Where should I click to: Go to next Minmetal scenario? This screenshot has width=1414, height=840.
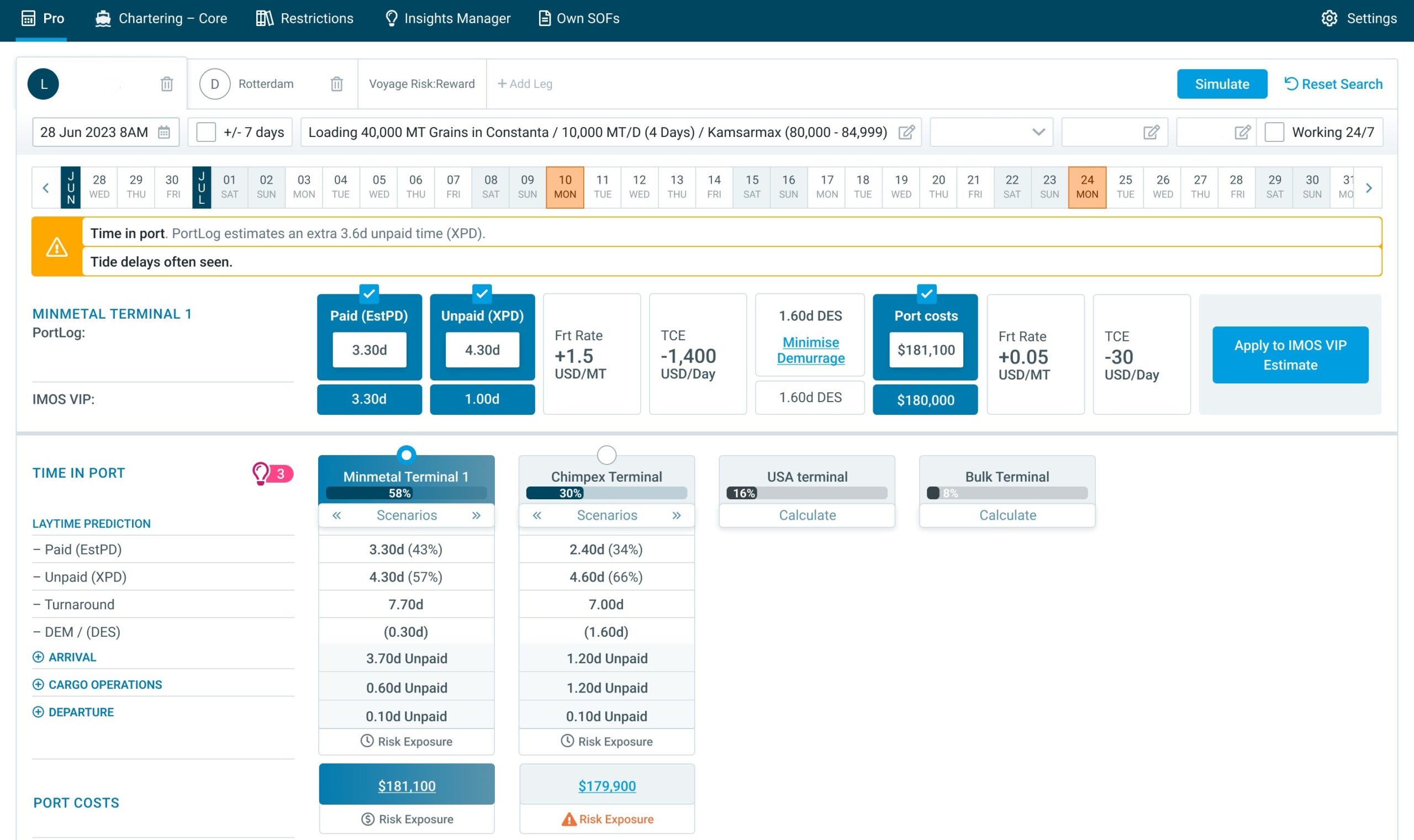tap(476, 515)
